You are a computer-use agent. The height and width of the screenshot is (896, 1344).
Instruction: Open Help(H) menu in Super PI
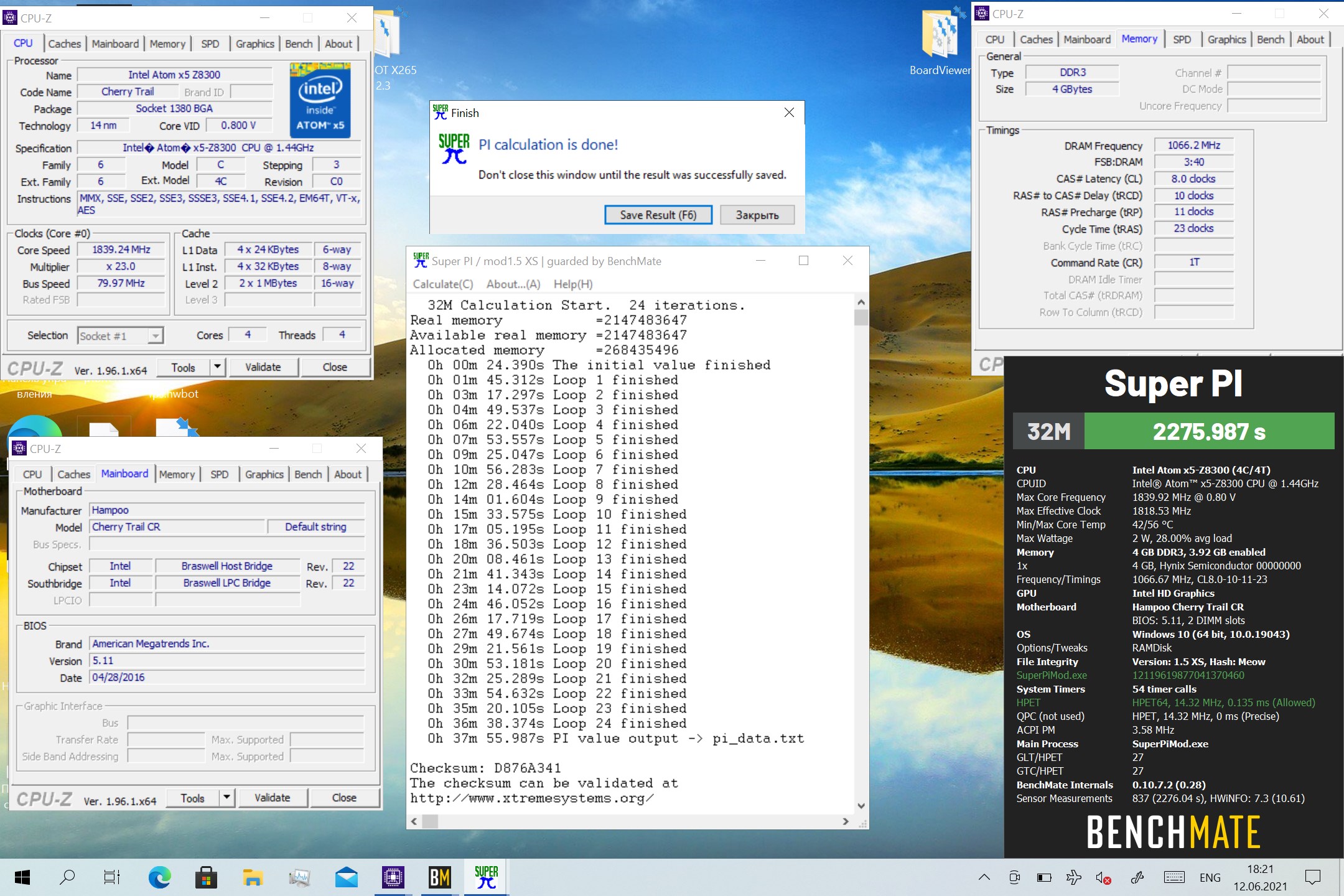(573, 284)
